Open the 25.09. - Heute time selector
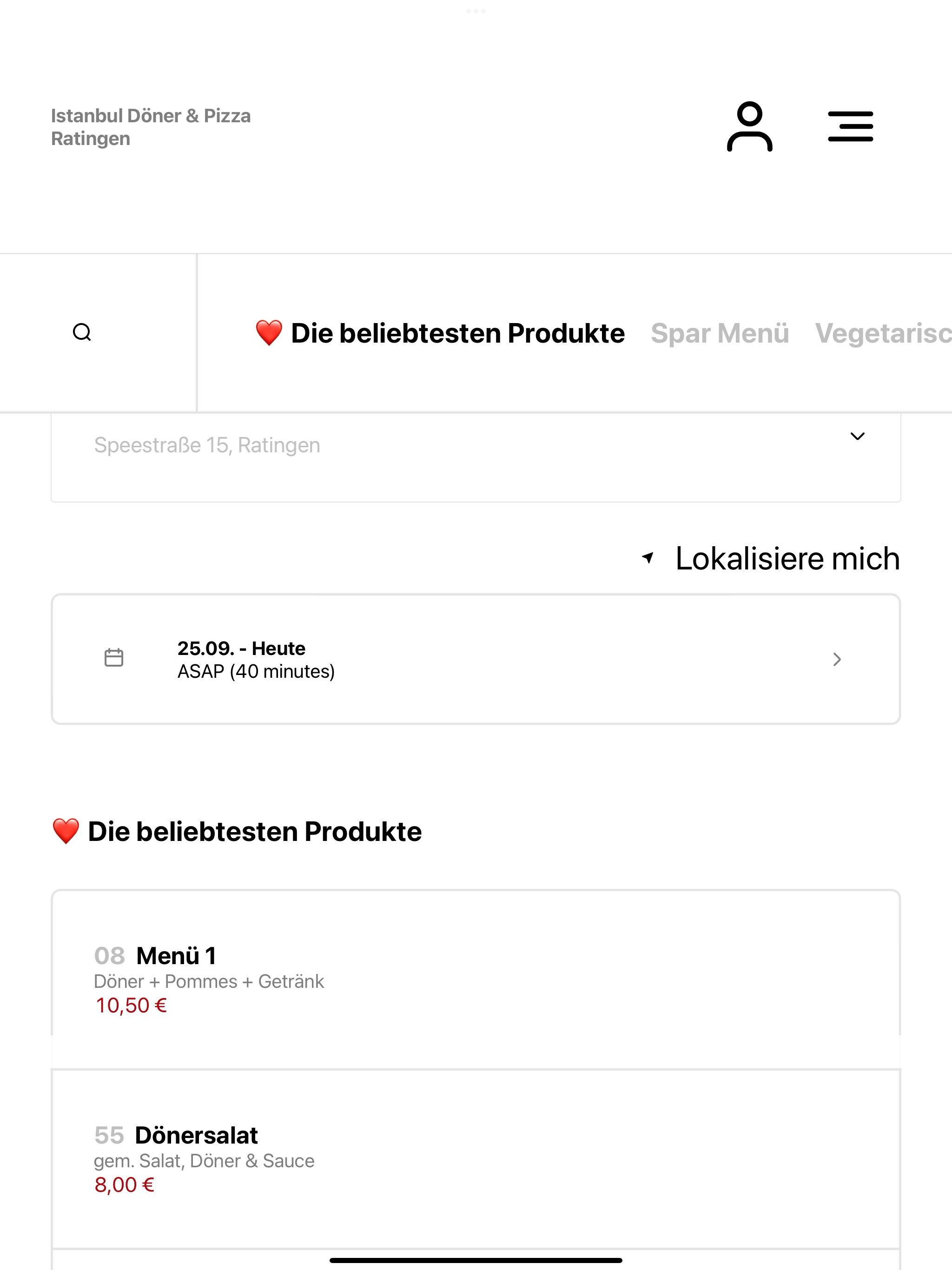This screenshot has height=1270, width=952. pyautogui.click(x=476, y=659)
